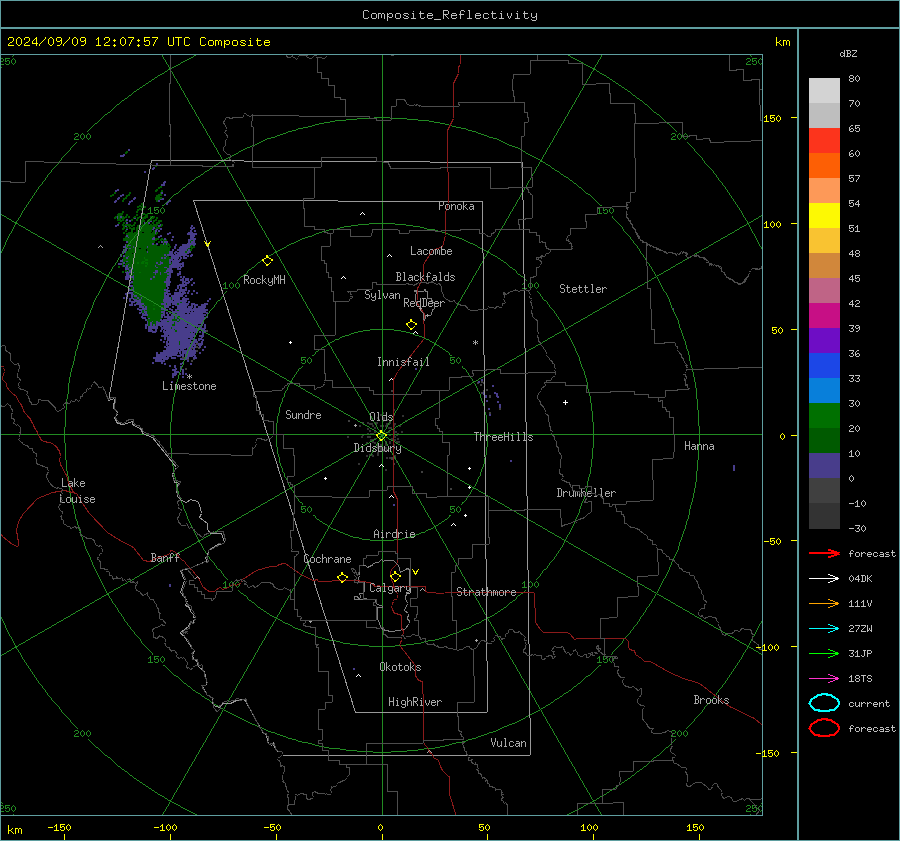Click the 31JP legend text
Image resolution: width=900 pixels, height=841 pixels.
point(860,653)
